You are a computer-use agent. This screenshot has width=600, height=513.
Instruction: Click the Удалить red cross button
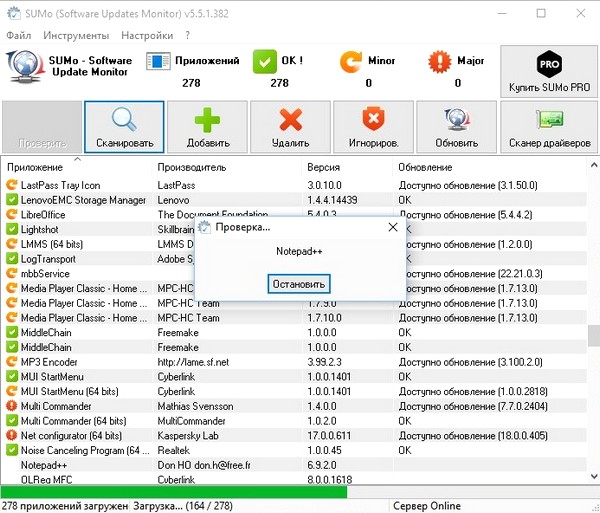290,127
